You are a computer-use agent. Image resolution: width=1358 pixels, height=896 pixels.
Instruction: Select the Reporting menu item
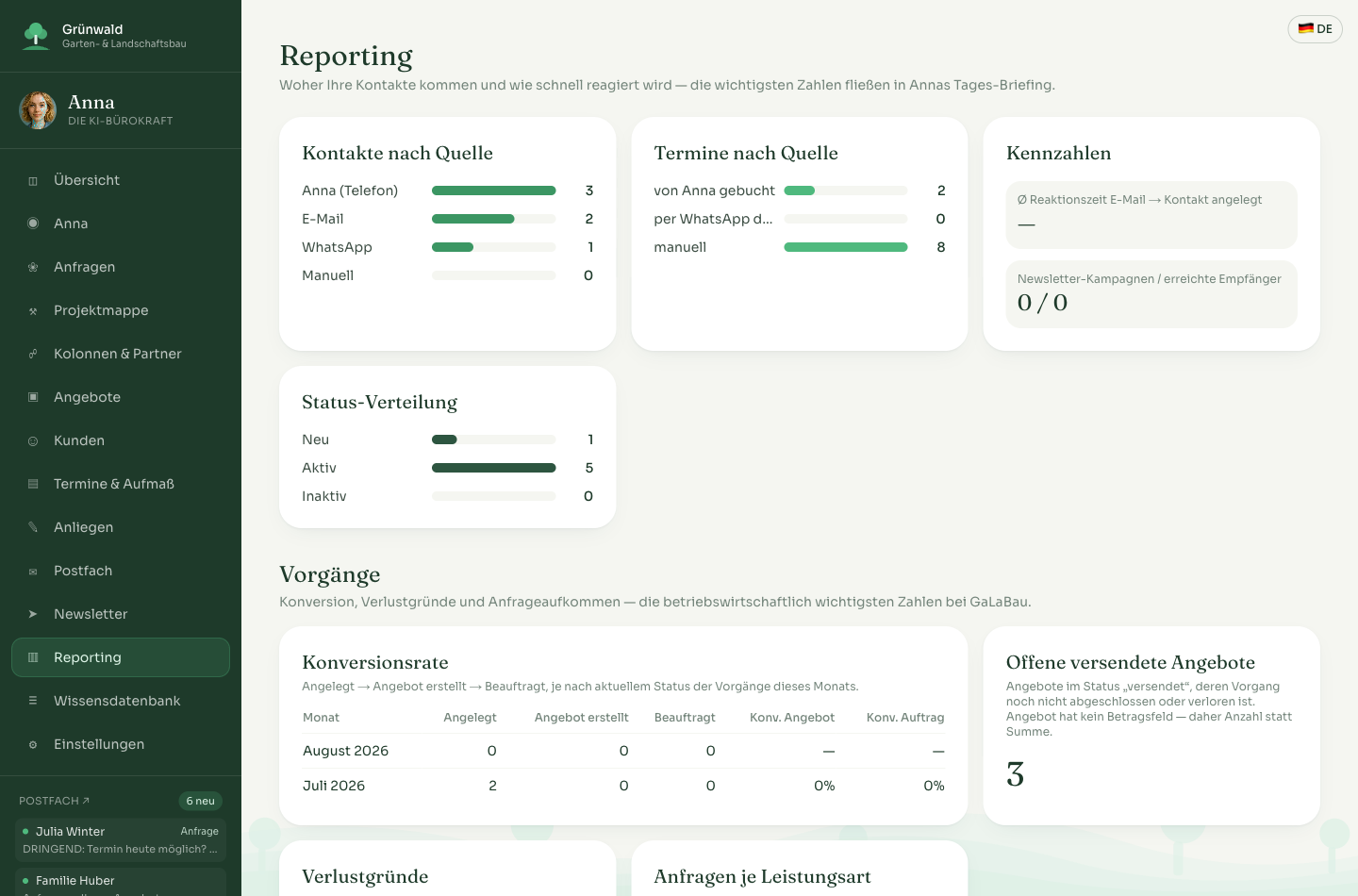(x=121, y=657)
